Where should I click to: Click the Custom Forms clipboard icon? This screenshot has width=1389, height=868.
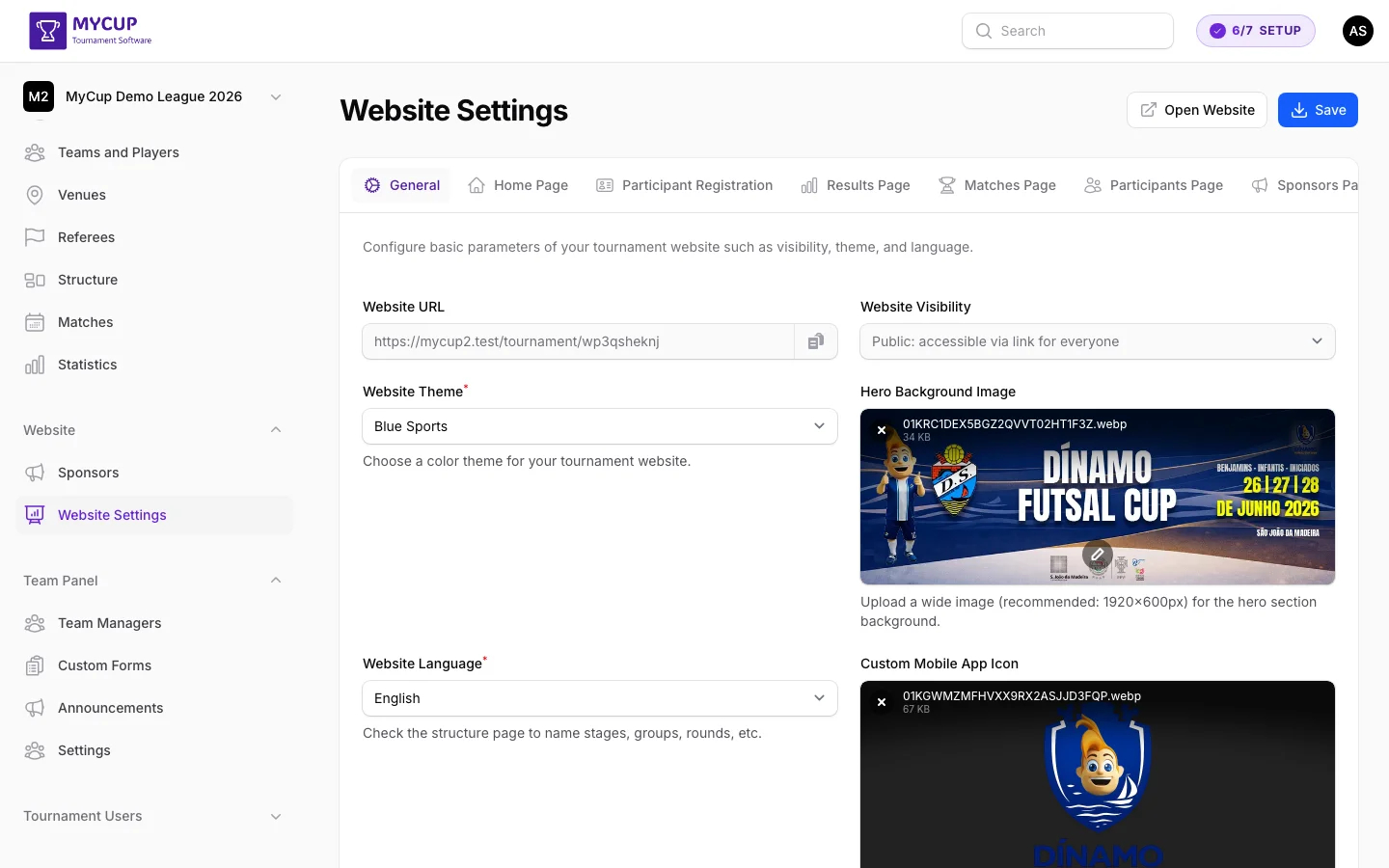(35, 665)
